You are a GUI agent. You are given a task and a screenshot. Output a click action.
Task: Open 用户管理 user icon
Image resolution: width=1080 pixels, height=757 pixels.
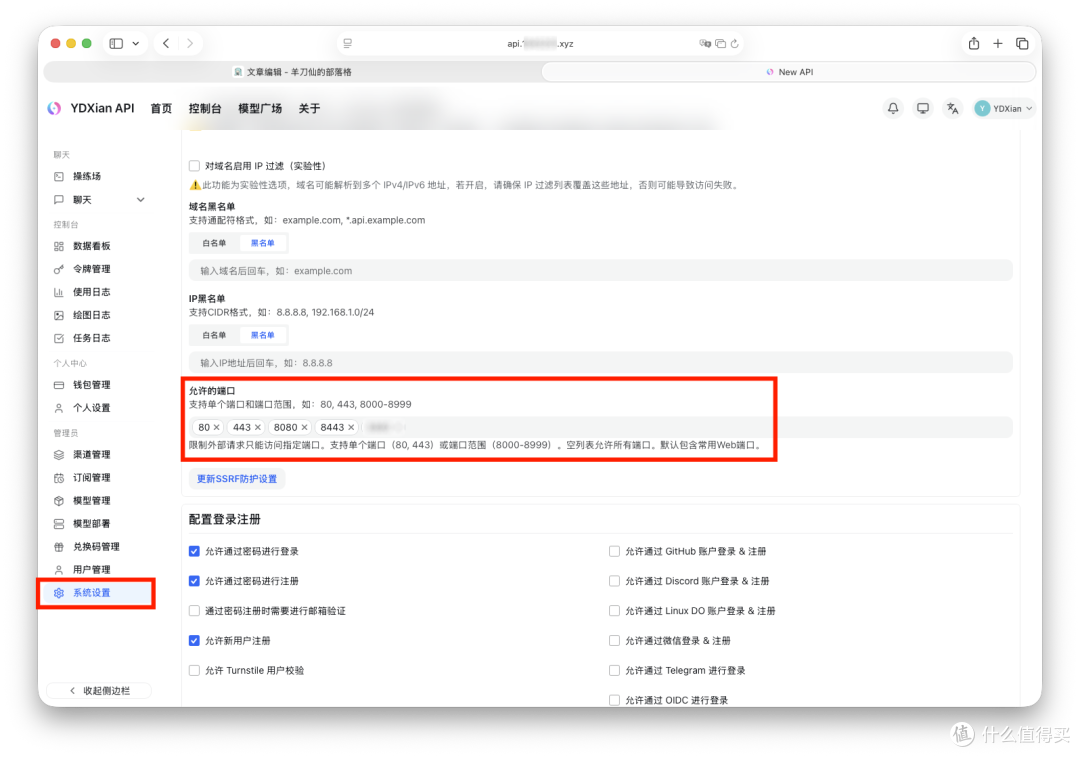[59, 570]
